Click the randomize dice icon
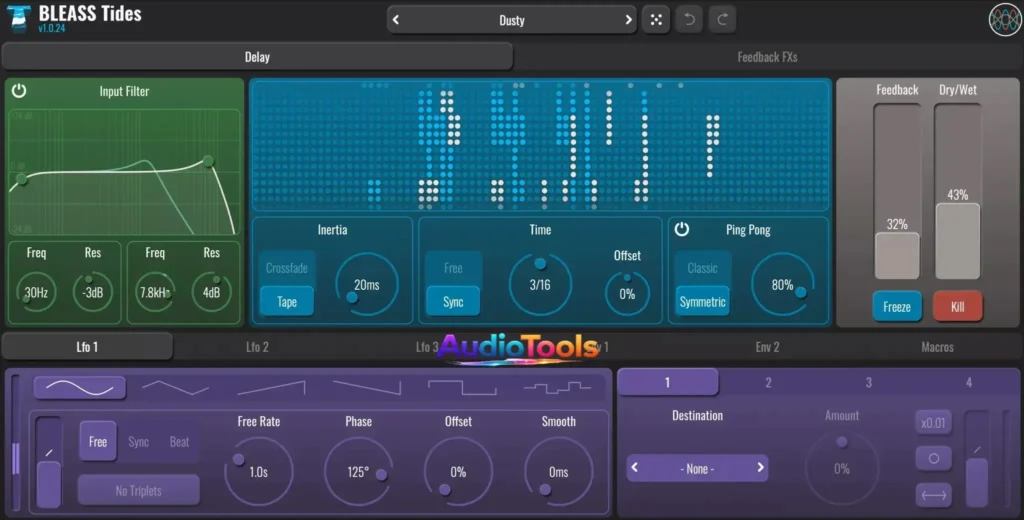1024x520 pixels. pyautogui.click(x=656, y=20)
